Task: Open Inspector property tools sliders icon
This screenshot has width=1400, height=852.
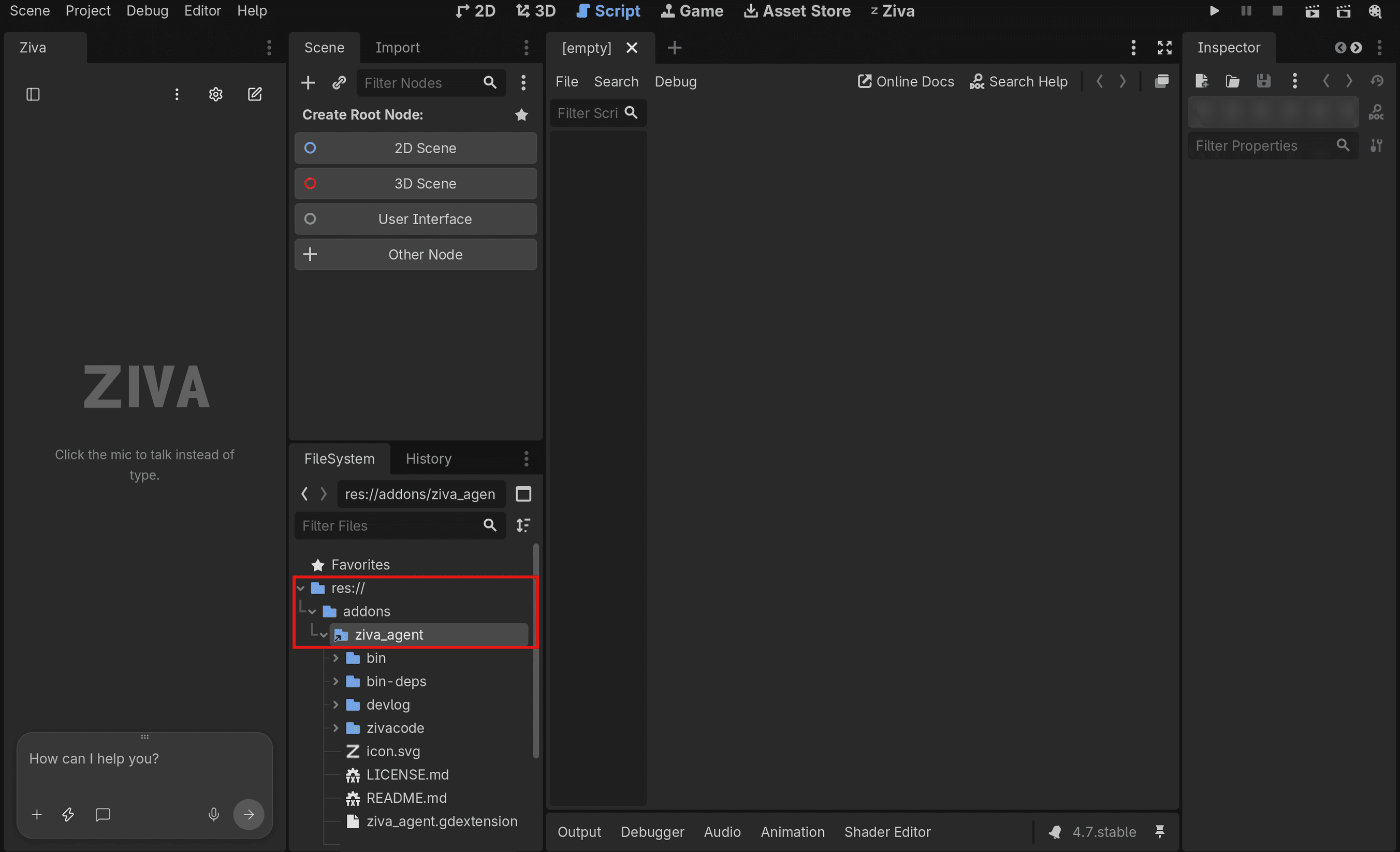Action: click(1376, 146)
